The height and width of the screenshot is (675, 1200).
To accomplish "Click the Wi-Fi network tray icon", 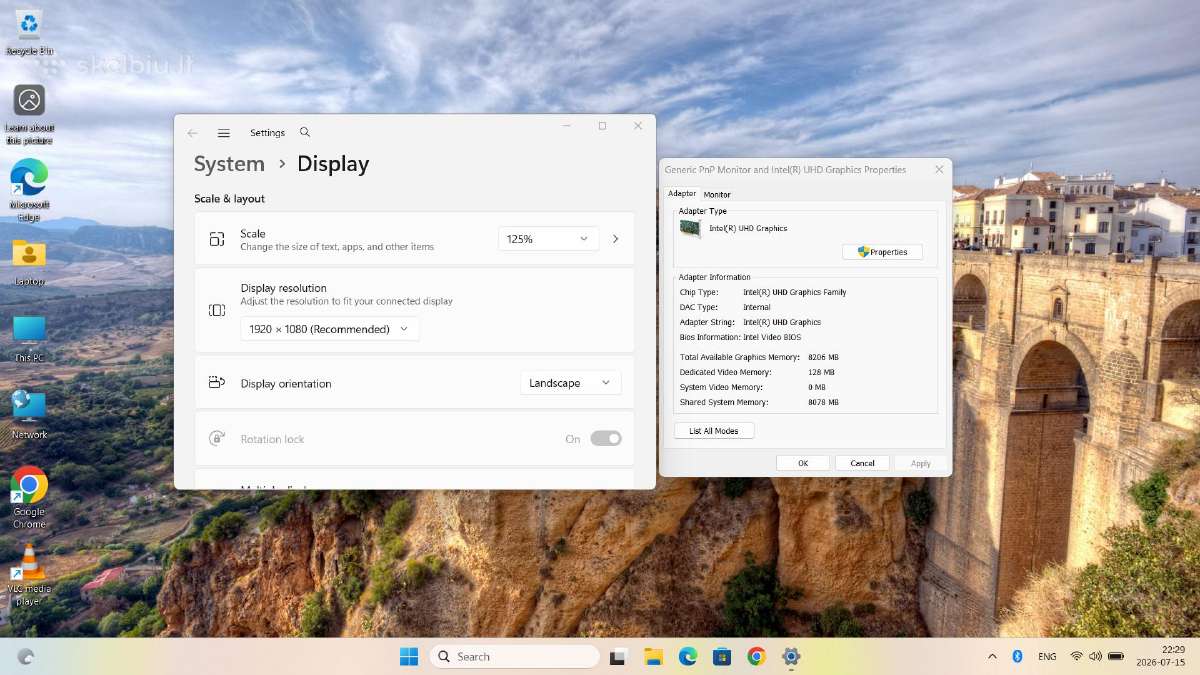I will click(x=1077, y=656).
